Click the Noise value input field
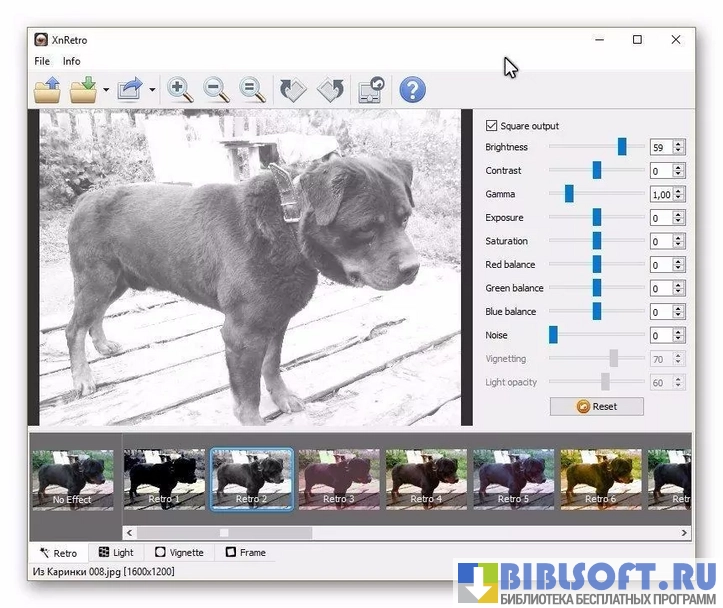Screen dimensions: 723x608 pos(660,336)
